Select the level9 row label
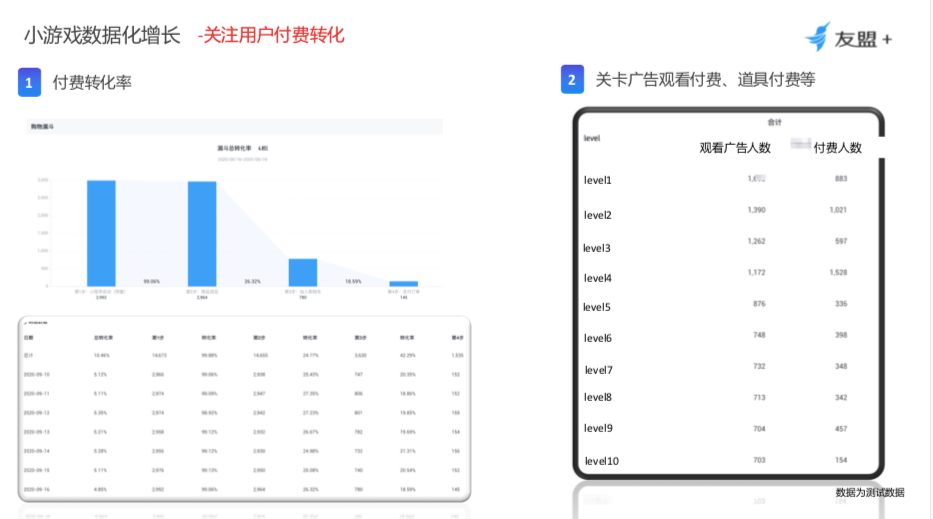Image resolution: width=933 pixels, height=519 pixels. (x=598, y=428)
